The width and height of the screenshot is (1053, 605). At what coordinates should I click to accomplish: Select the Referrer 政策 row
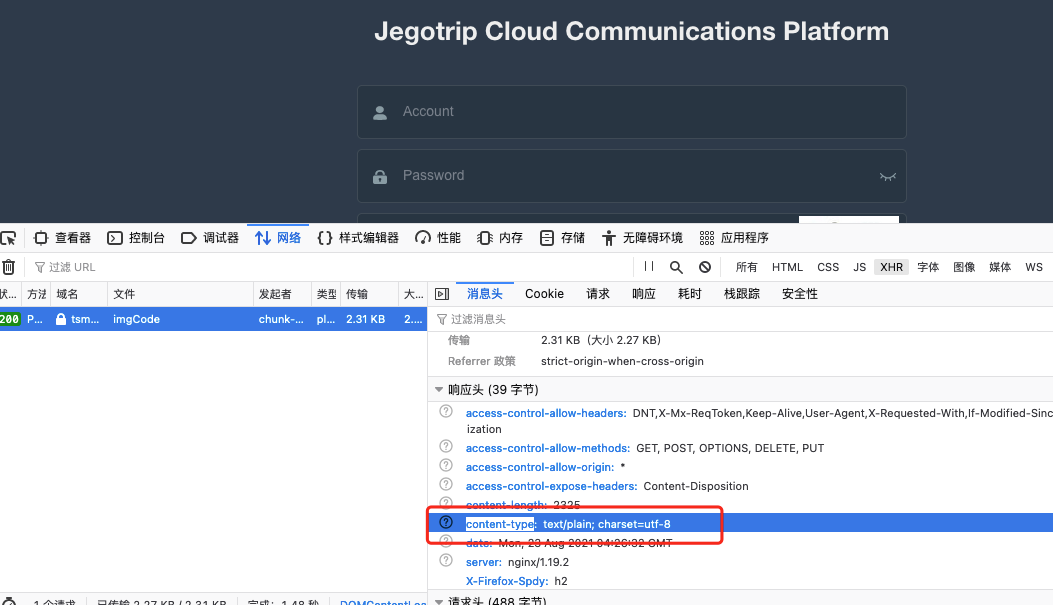[740, 361]
